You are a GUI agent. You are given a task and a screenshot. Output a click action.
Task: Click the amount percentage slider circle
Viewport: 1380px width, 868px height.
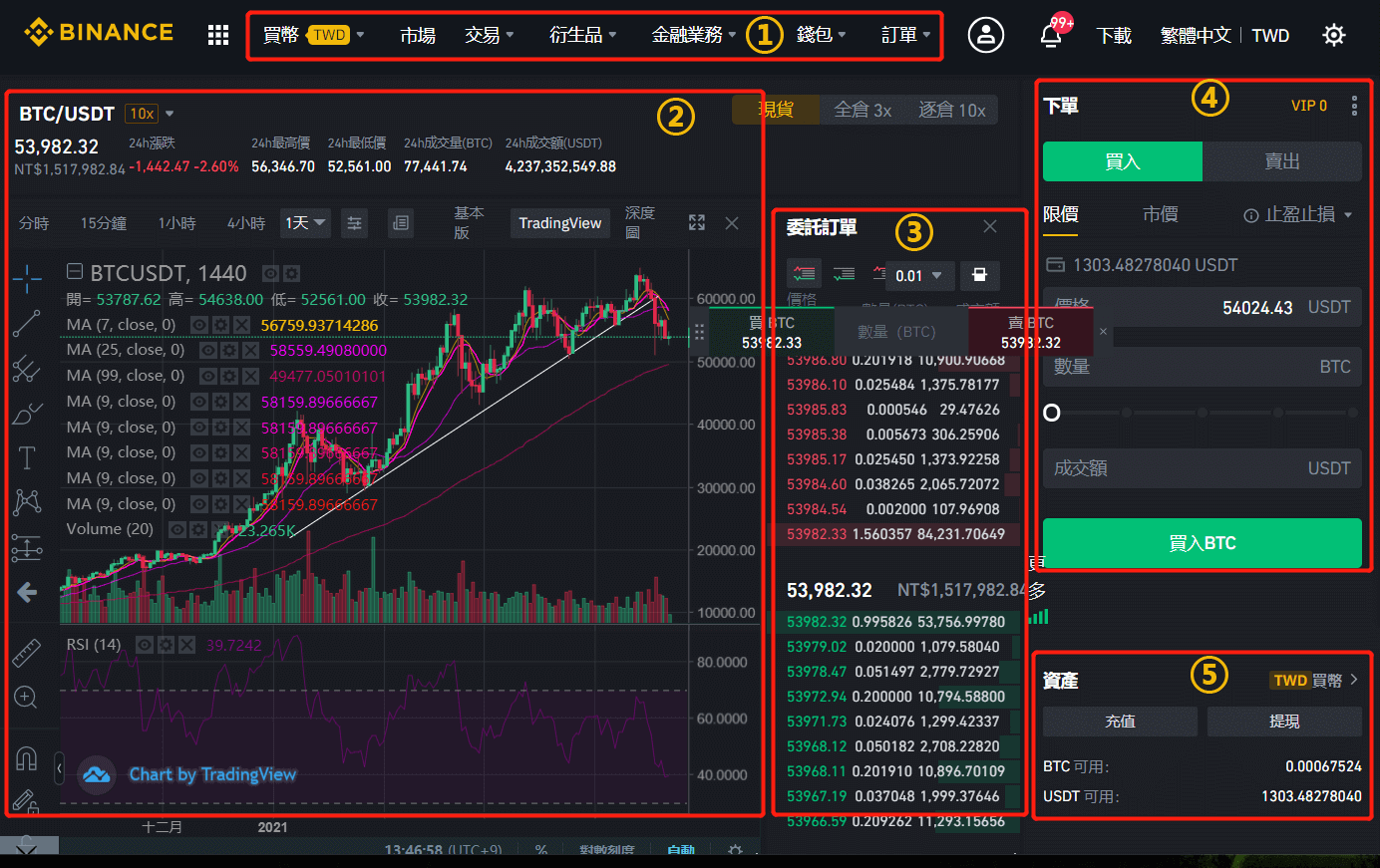pos(1051,412)
